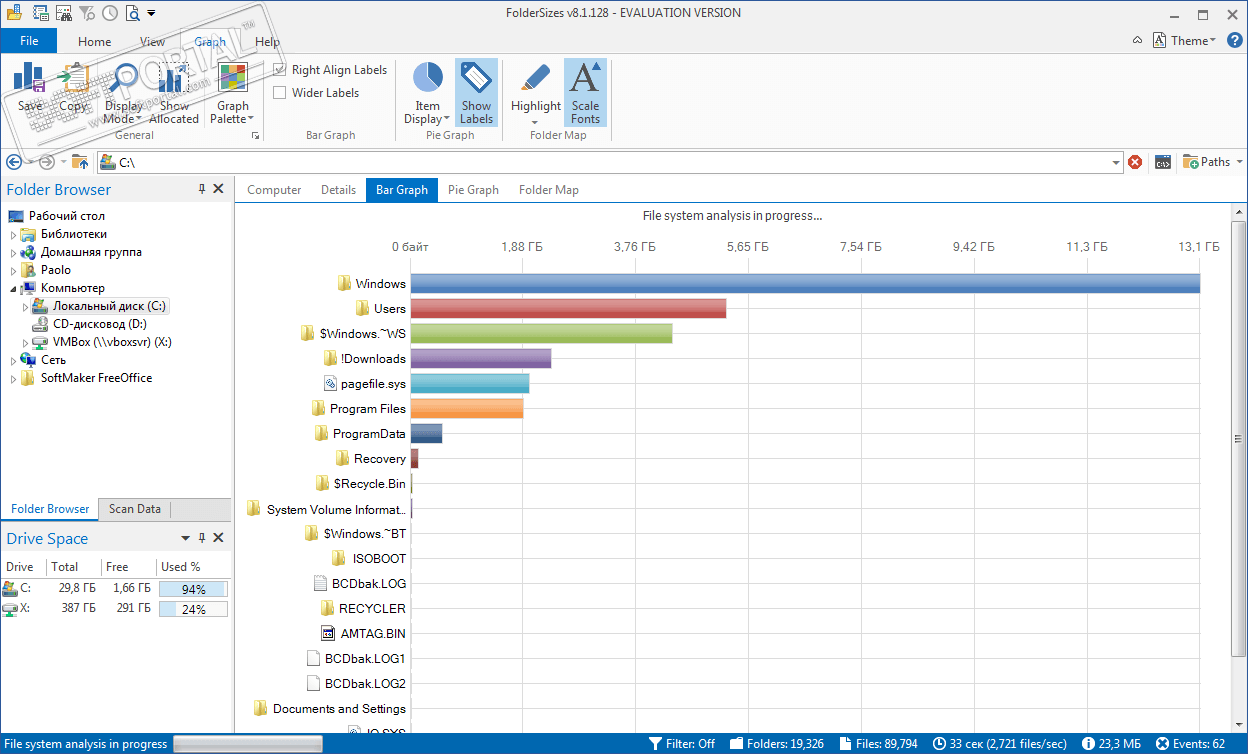Viewport: 1248px width, 754px height.
Task: Click the scan progress bar in status bar
Action: click(x=248, y=744)
